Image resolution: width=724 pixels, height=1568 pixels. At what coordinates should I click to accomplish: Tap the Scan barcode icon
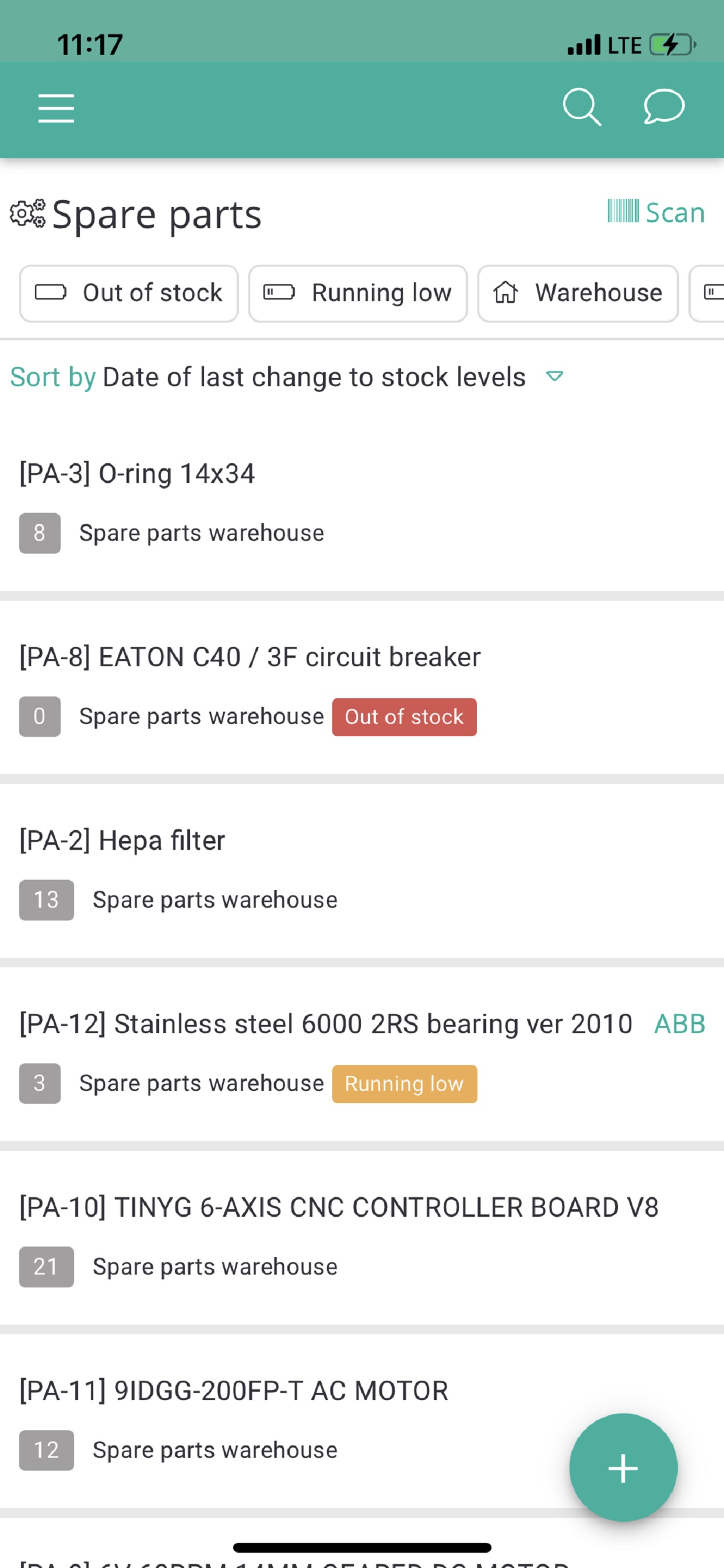click(x=623, y=211)
